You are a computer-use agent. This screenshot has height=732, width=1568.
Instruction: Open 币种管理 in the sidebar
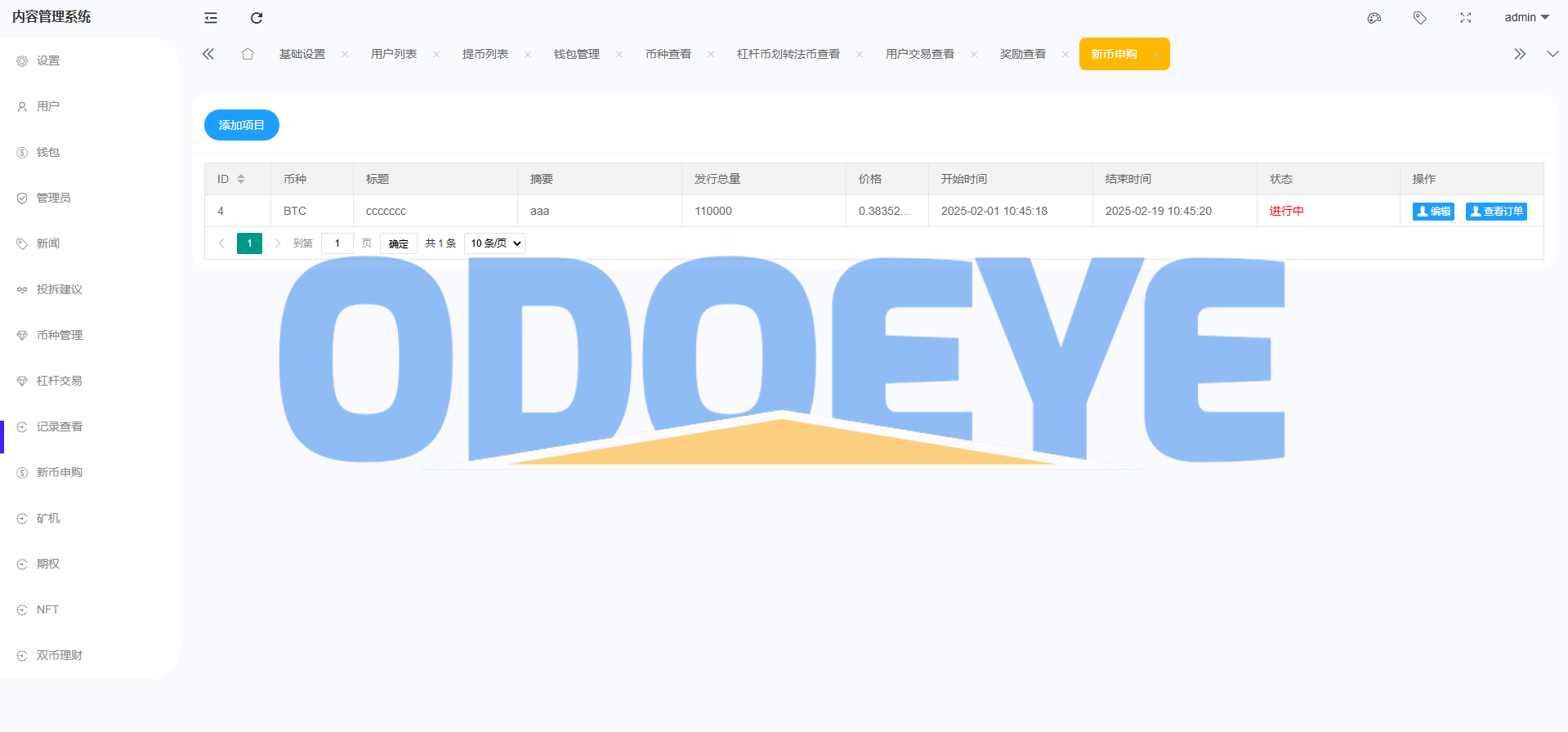(60, 335)
